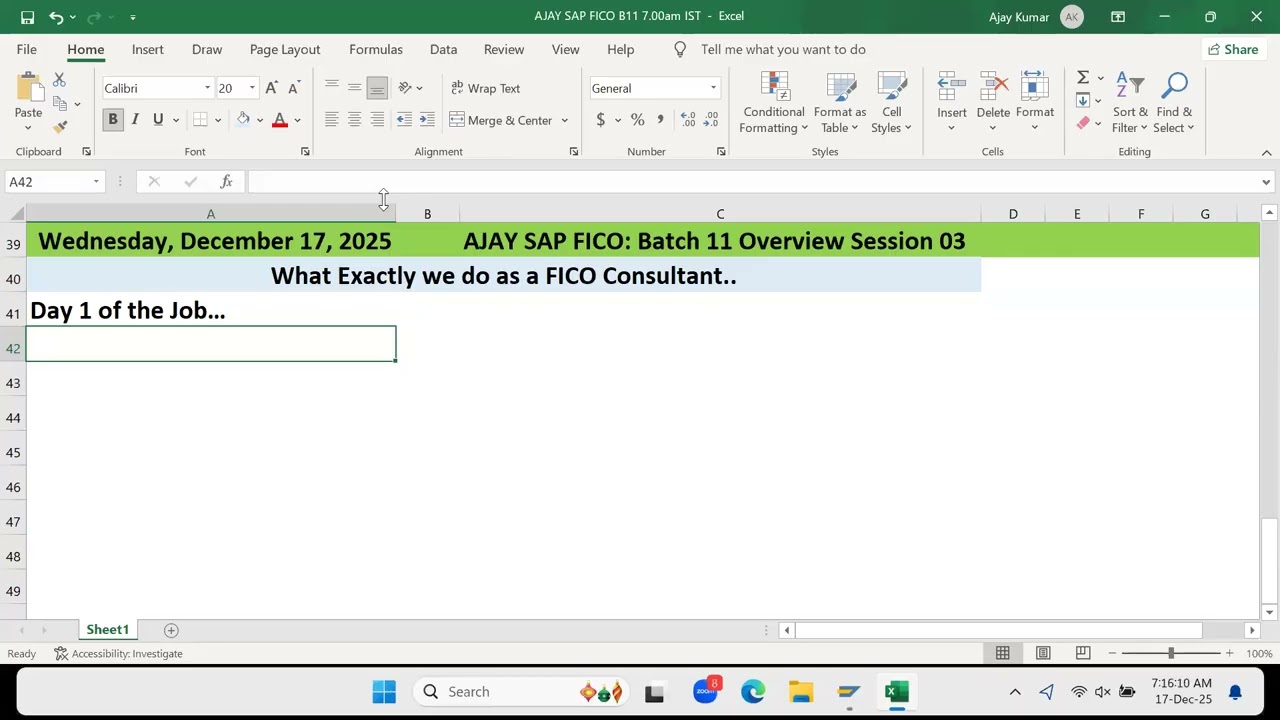This screenshot has height=720, width=1280.
Task: Click the Orientation text angle icon
Action: tap(405, 88)
